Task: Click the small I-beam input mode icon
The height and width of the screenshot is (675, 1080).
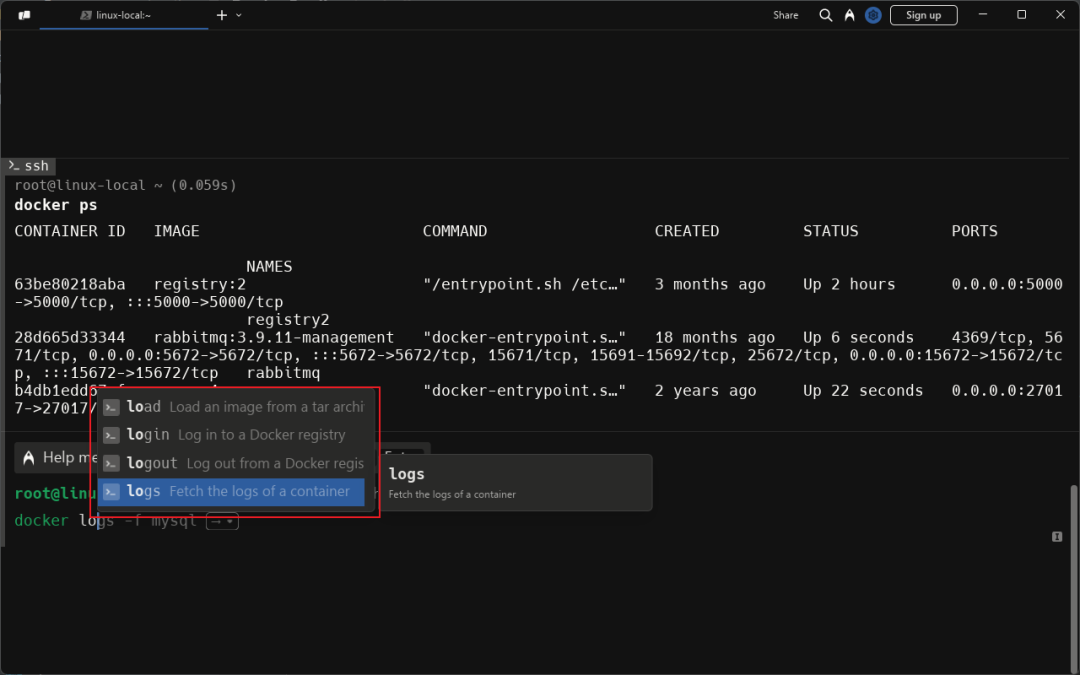Action: 1056,537
